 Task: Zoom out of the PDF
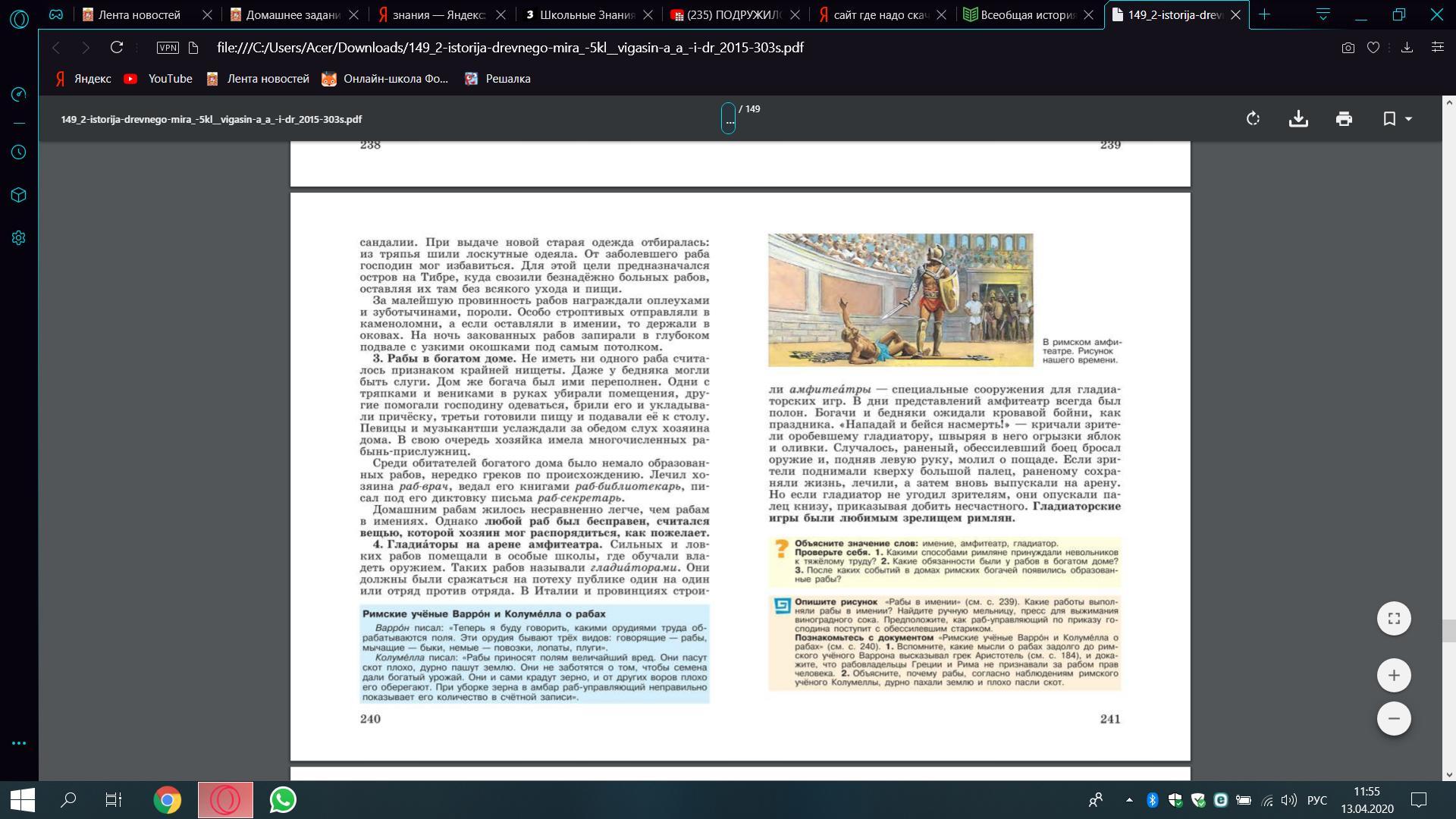1394,719
